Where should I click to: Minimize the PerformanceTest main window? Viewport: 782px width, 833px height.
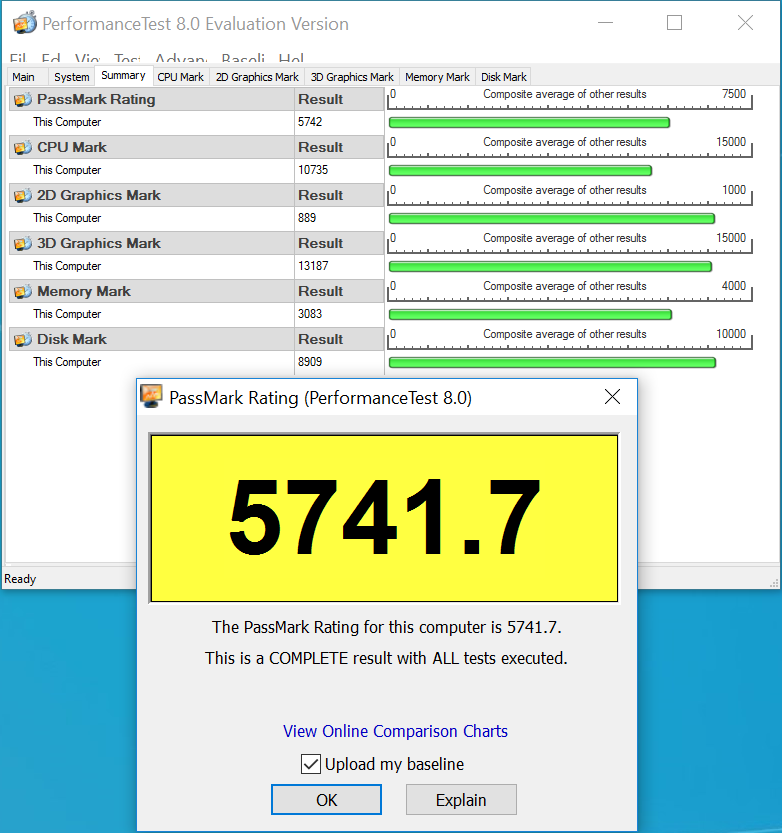pos(605,23)
